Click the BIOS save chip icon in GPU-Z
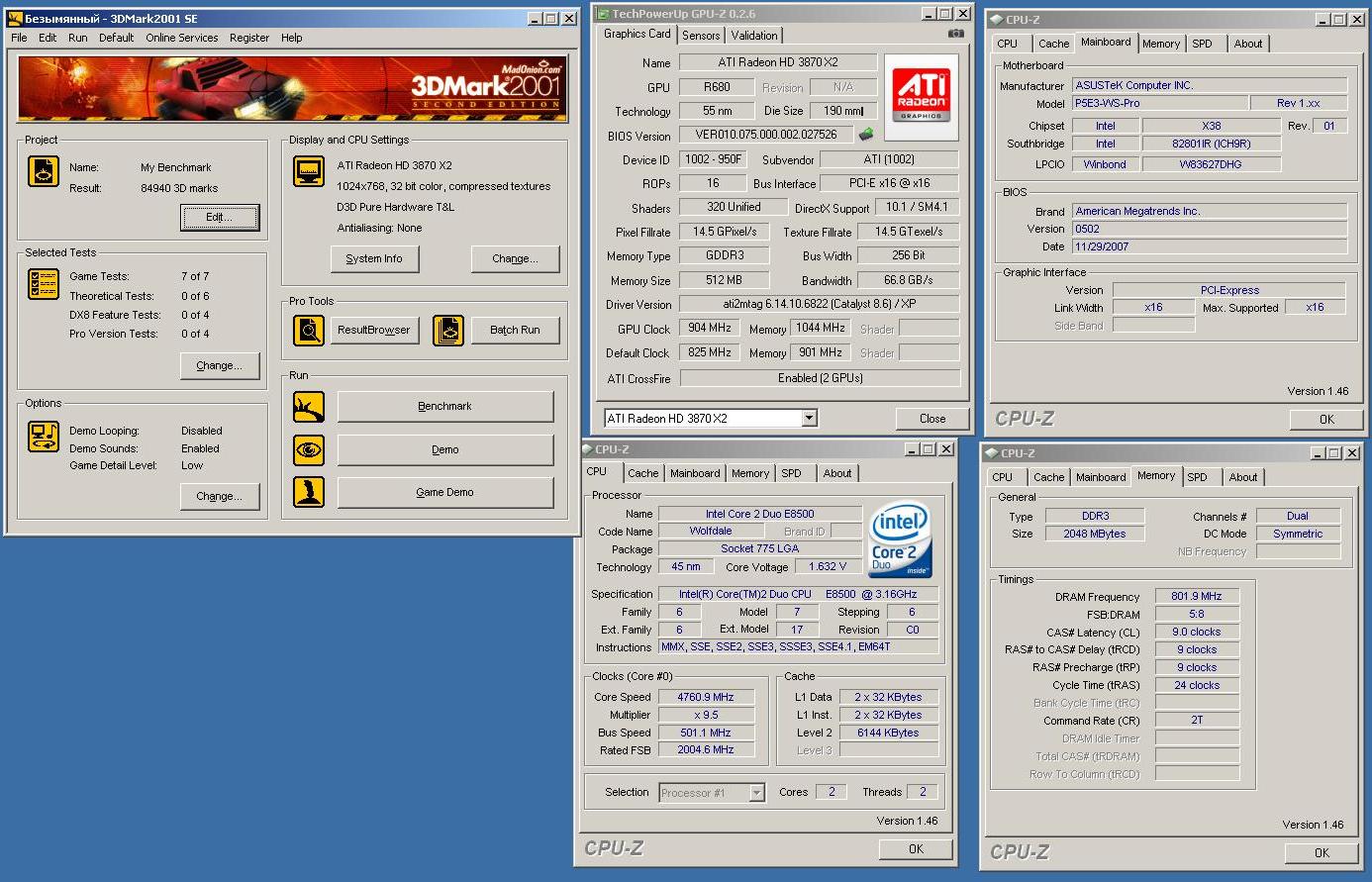This screenshot has height=882, width=1372. click(866, 135)
